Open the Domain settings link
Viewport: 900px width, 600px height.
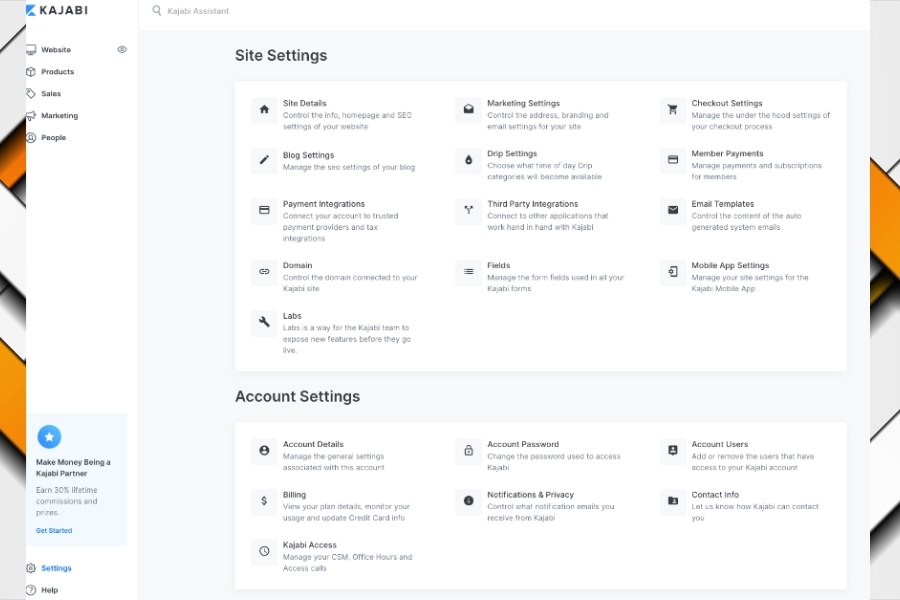click(x=297, y=265)
